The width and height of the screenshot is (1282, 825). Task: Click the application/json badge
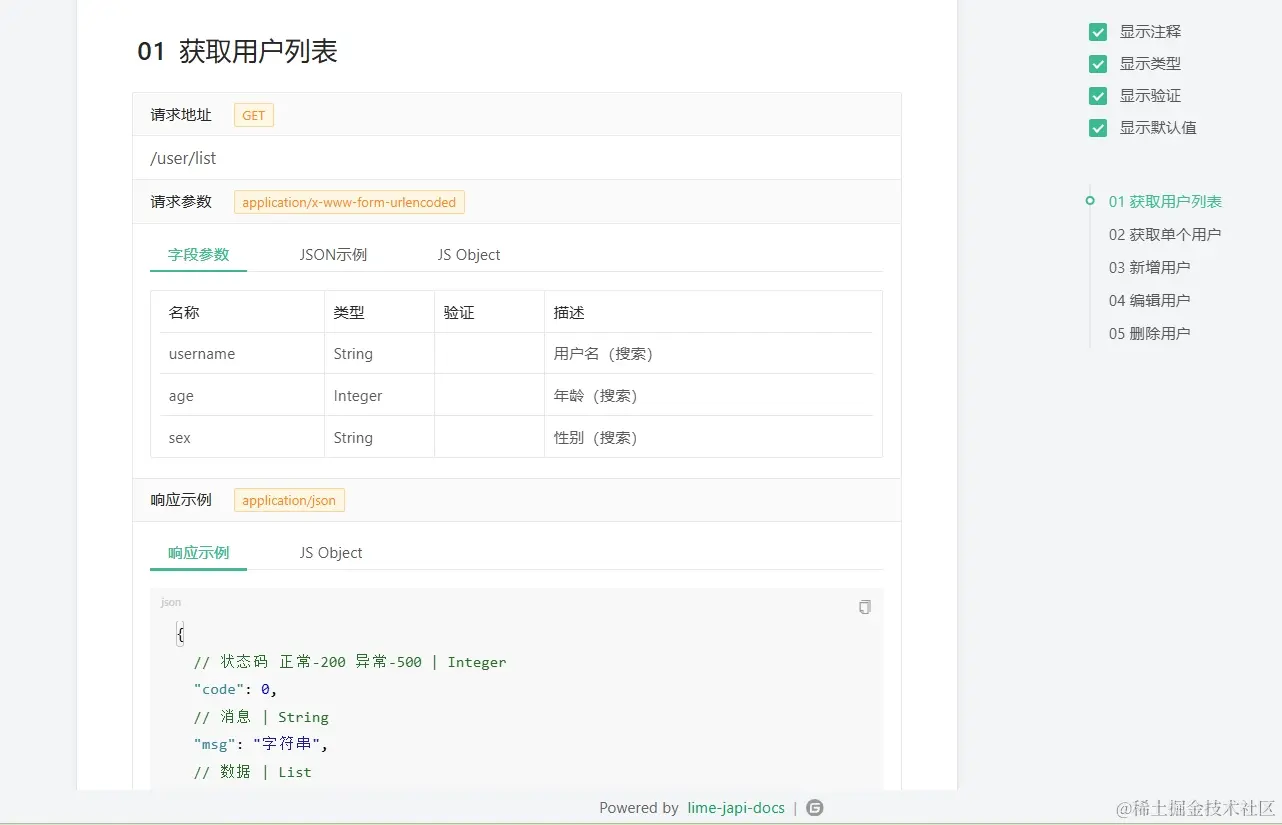(x=289, y=500)
